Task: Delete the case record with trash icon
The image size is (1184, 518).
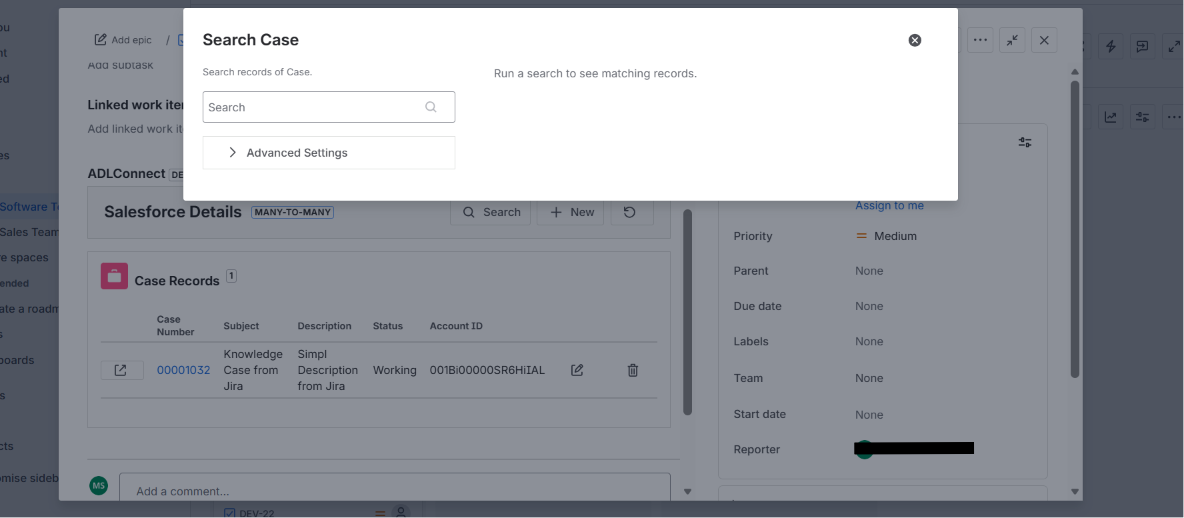Action: (633, 370)
